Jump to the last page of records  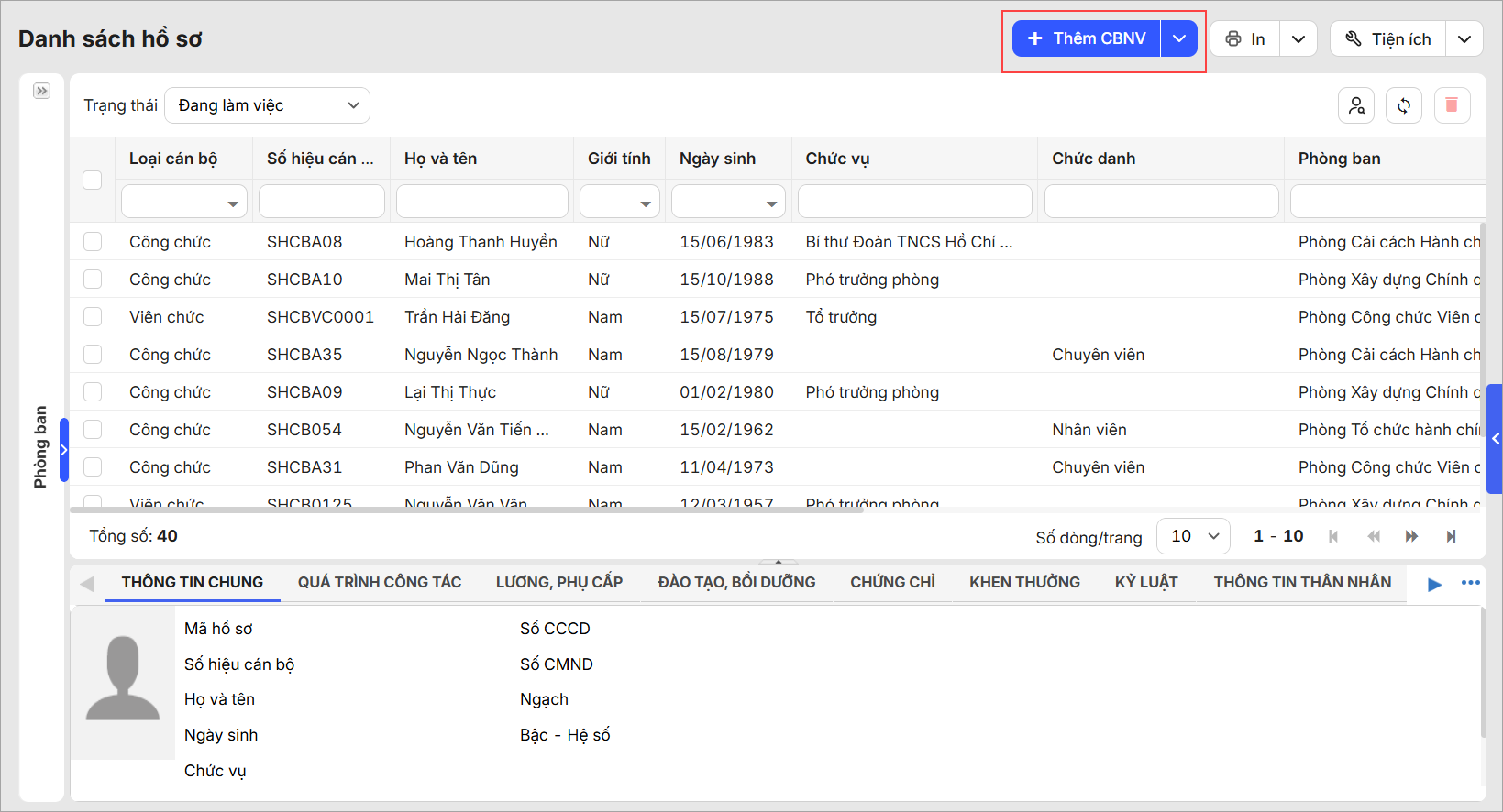click(1451, 536)
